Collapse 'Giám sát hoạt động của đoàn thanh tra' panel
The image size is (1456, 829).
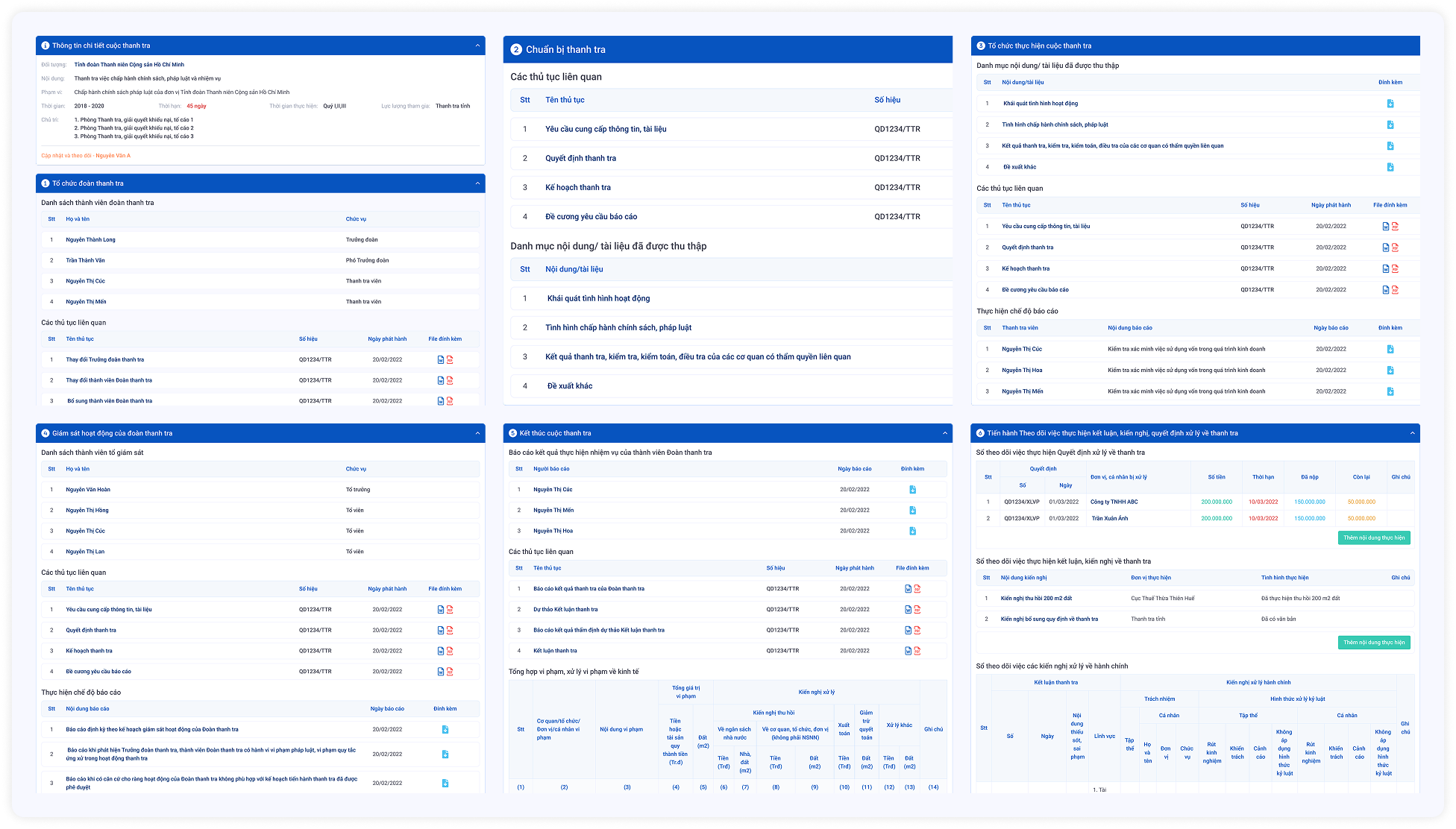point(477,433)
